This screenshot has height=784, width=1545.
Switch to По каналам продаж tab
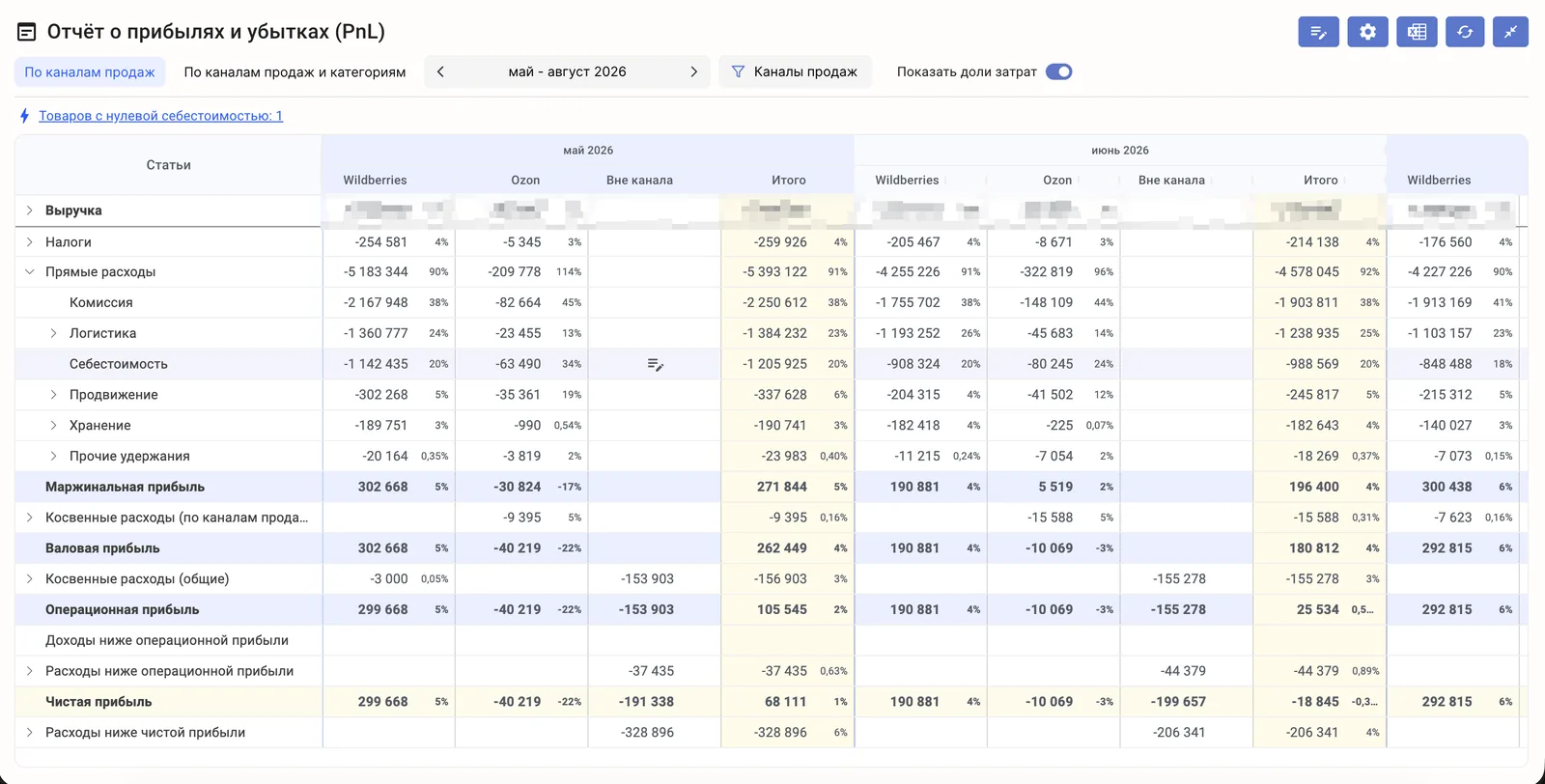coord(90,71)
